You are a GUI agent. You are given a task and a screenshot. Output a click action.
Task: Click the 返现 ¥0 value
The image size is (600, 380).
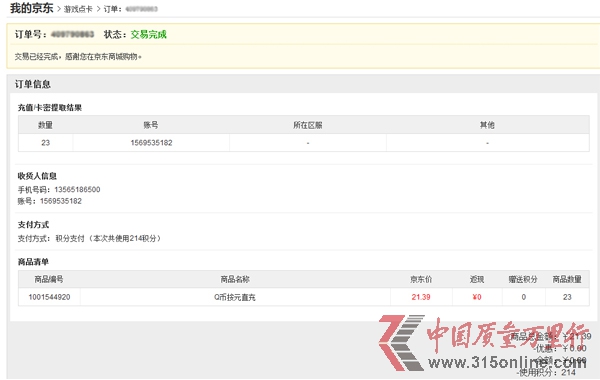tap(477, 297)
